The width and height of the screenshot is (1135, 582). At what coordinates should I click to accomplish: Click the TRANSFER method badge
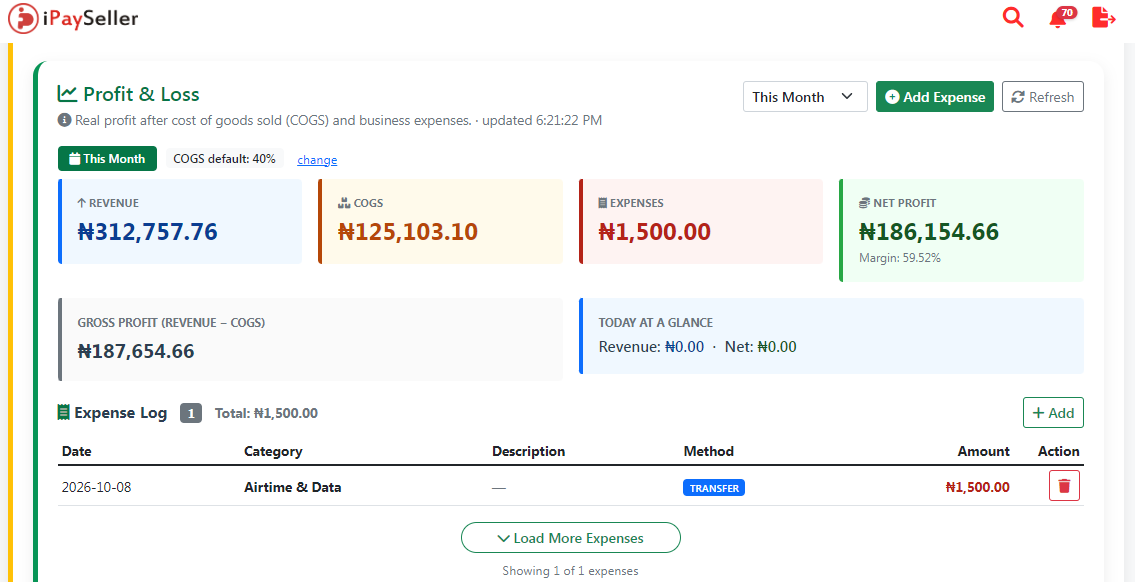714,488
